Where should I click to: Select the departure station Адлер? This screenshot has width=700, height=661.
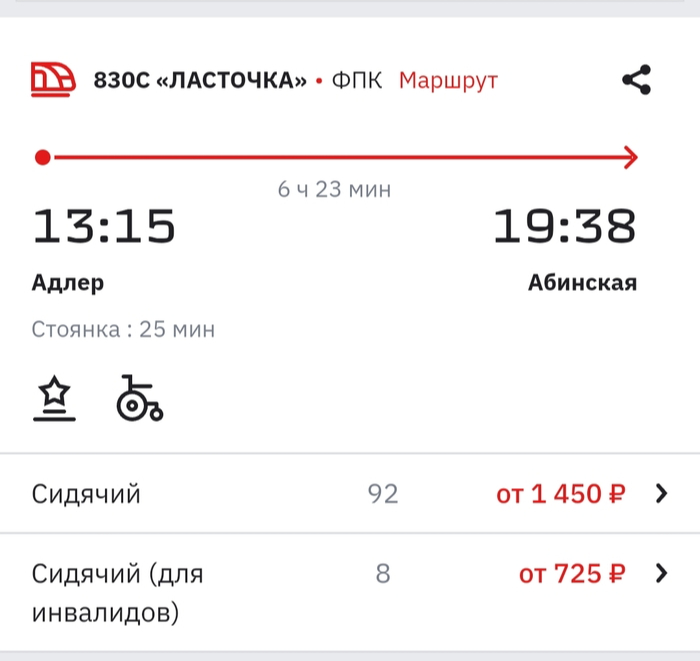(68, 283)
